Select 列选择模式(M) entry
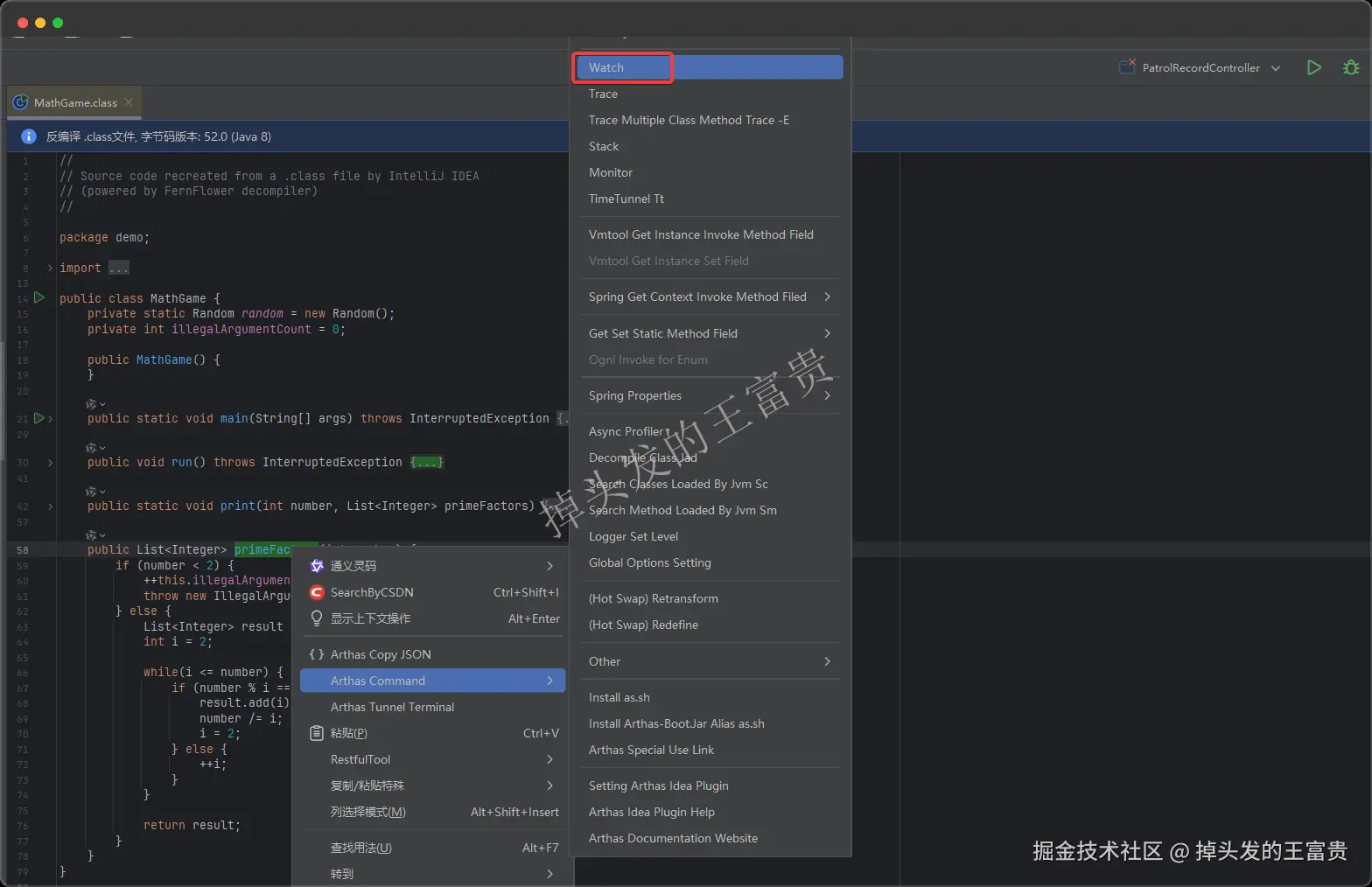Viewport: 1372px width, 887px height. 433,812
